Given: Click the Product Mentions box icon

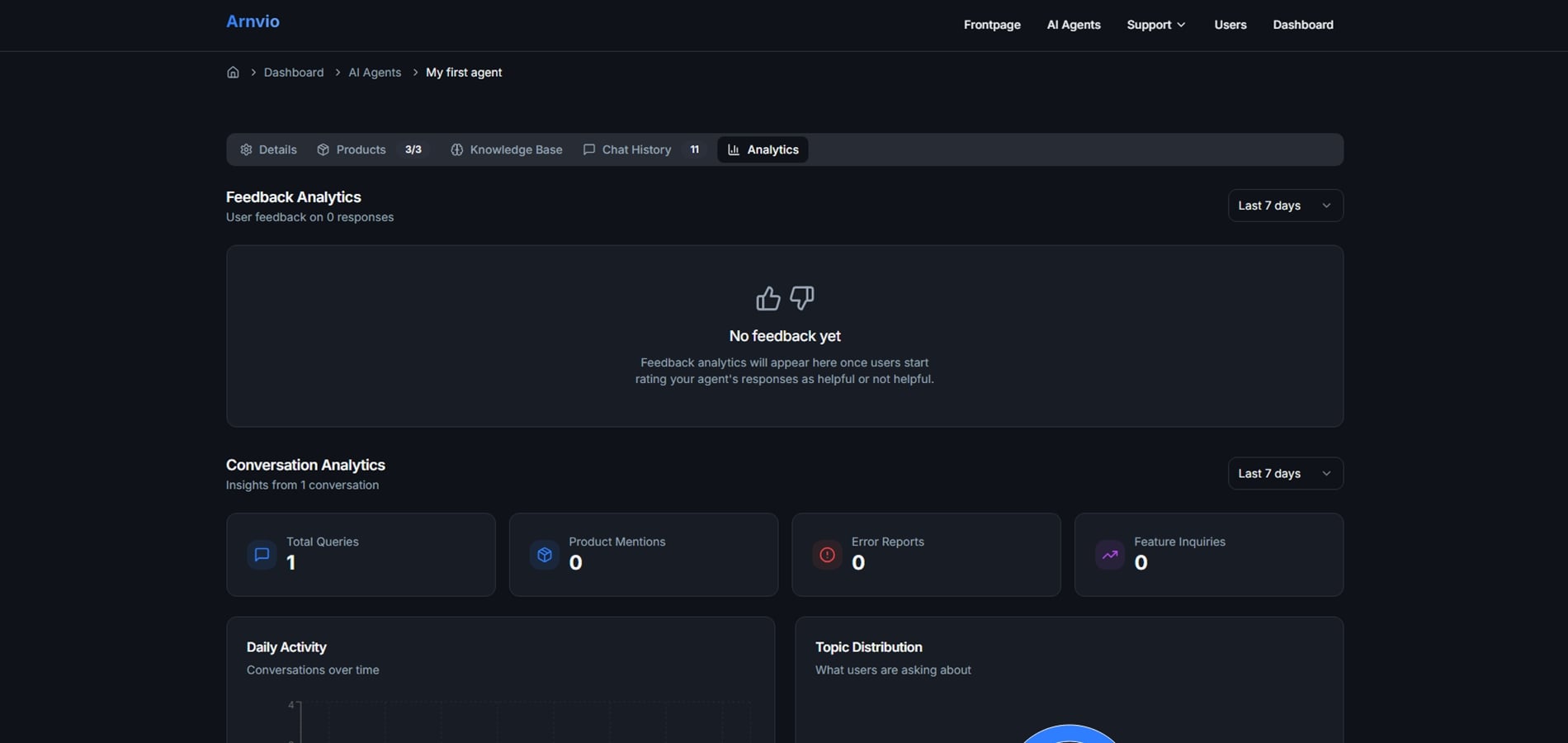Looking at the screenshot, I should [545, 555].
